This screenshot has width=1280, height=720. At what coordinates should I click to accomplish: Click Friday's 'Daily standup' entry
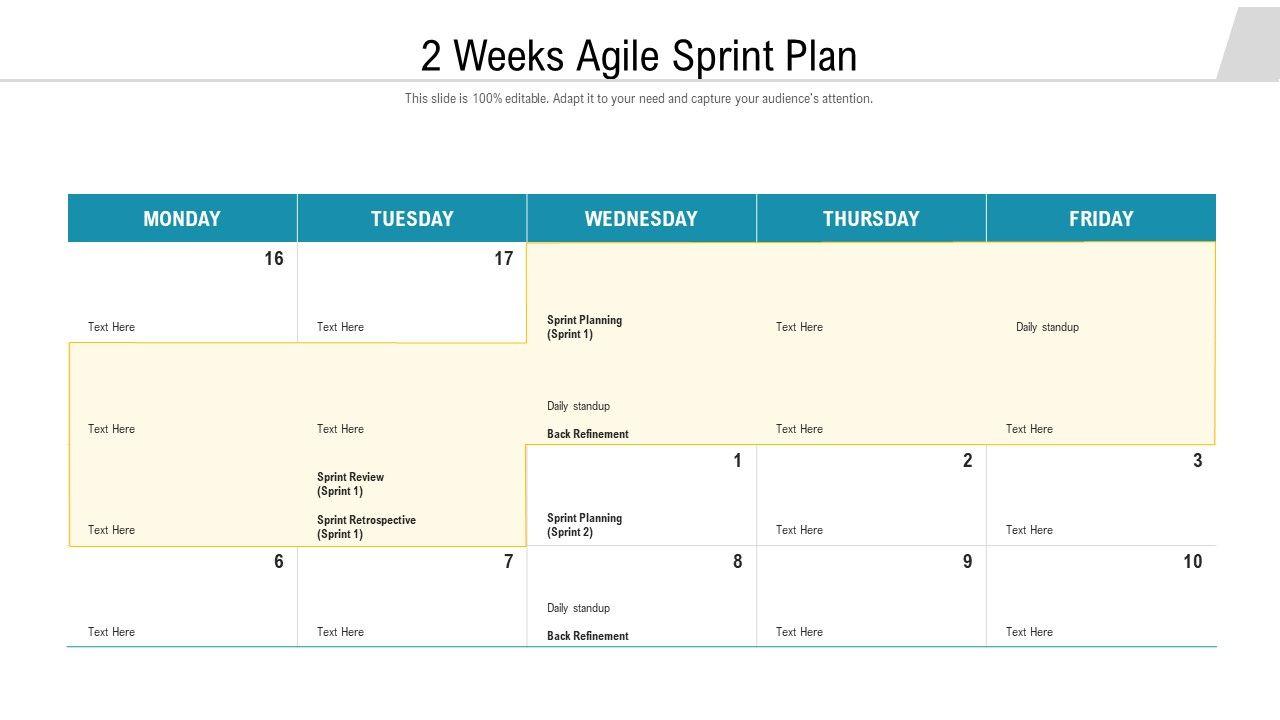click(1047, 327)
